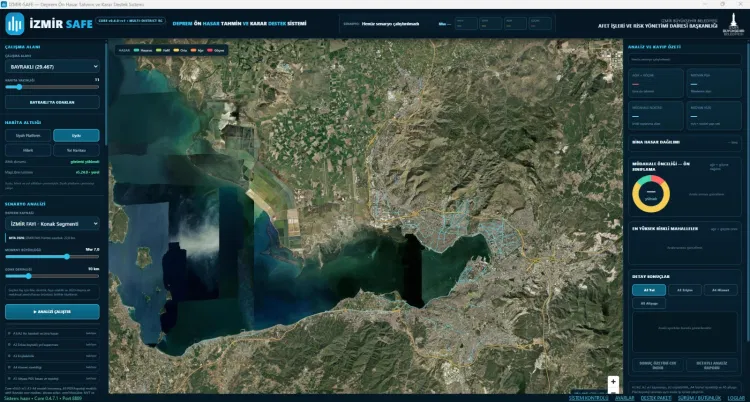Click the Medyan PGA summary card
The height and width of the screenshot is (402, 750).
713,83
